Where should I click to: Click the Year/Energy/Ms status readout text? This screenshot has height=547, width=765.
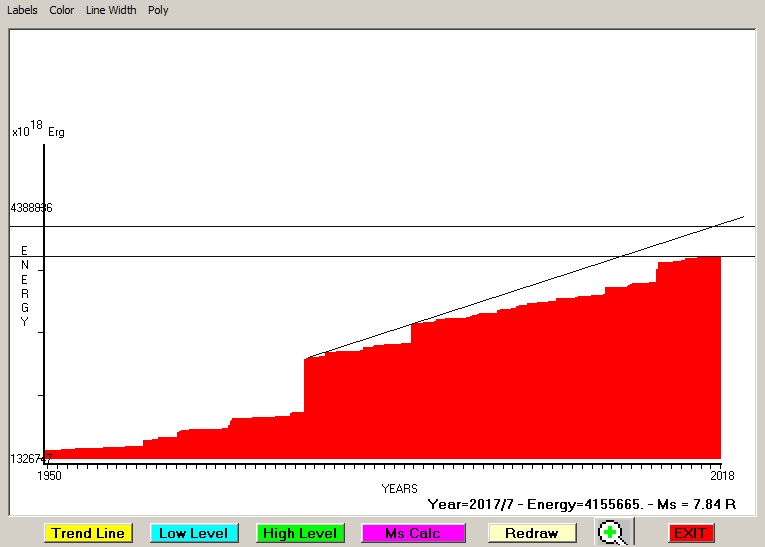tap(581, 505)
